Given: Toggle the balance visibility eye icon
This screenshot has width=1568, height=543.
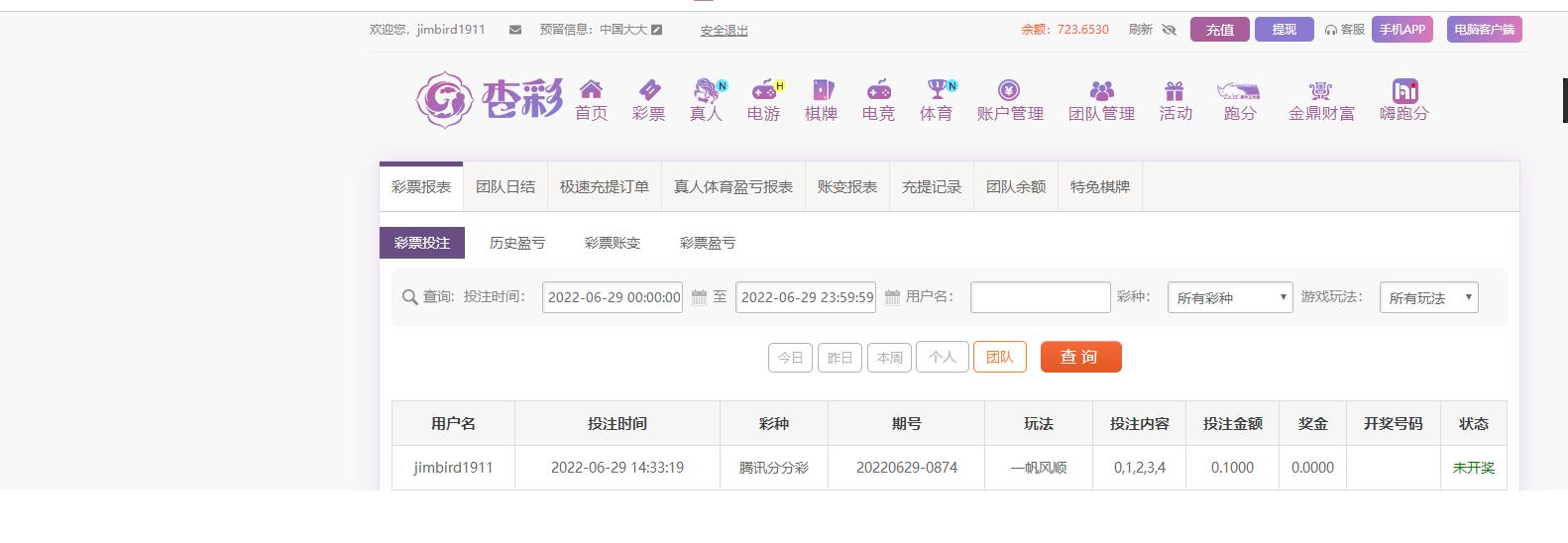Looking at the screenshot, I should 1169,30.
